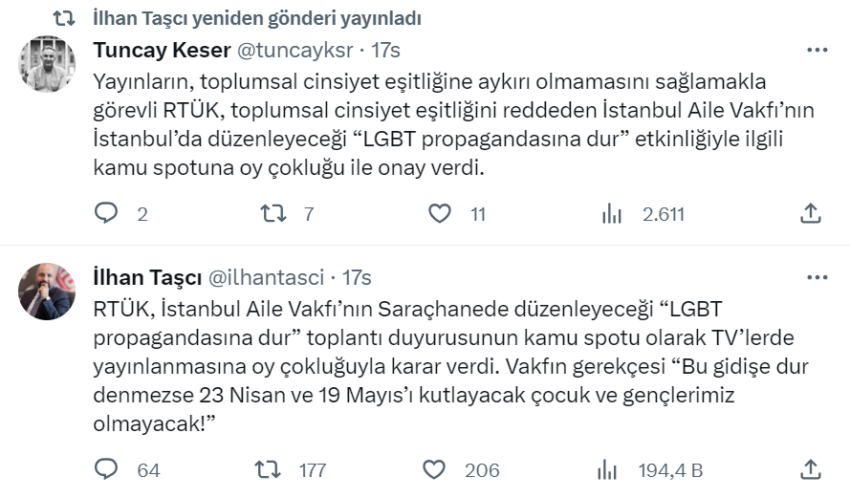Like Tuncay Keser's tweet

[x=440, y=213]
